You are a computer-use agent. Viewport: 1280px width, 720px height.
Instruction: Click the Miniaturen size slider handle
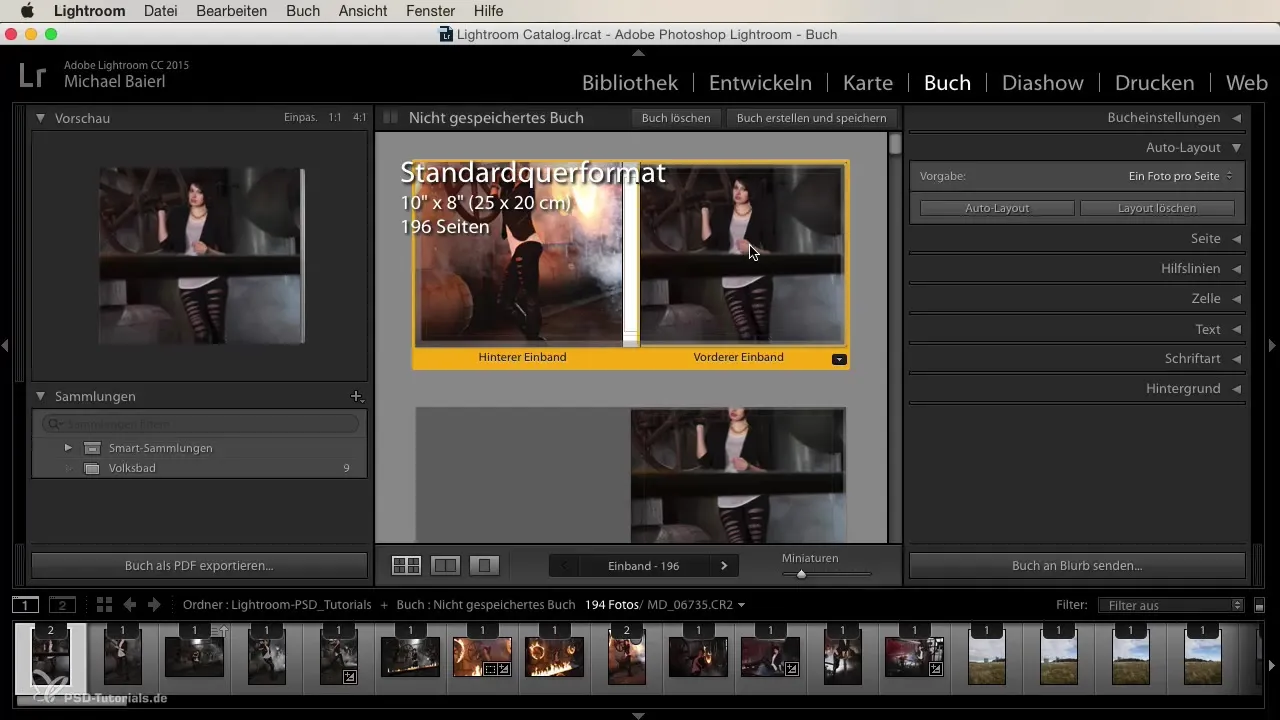(801, 574)
